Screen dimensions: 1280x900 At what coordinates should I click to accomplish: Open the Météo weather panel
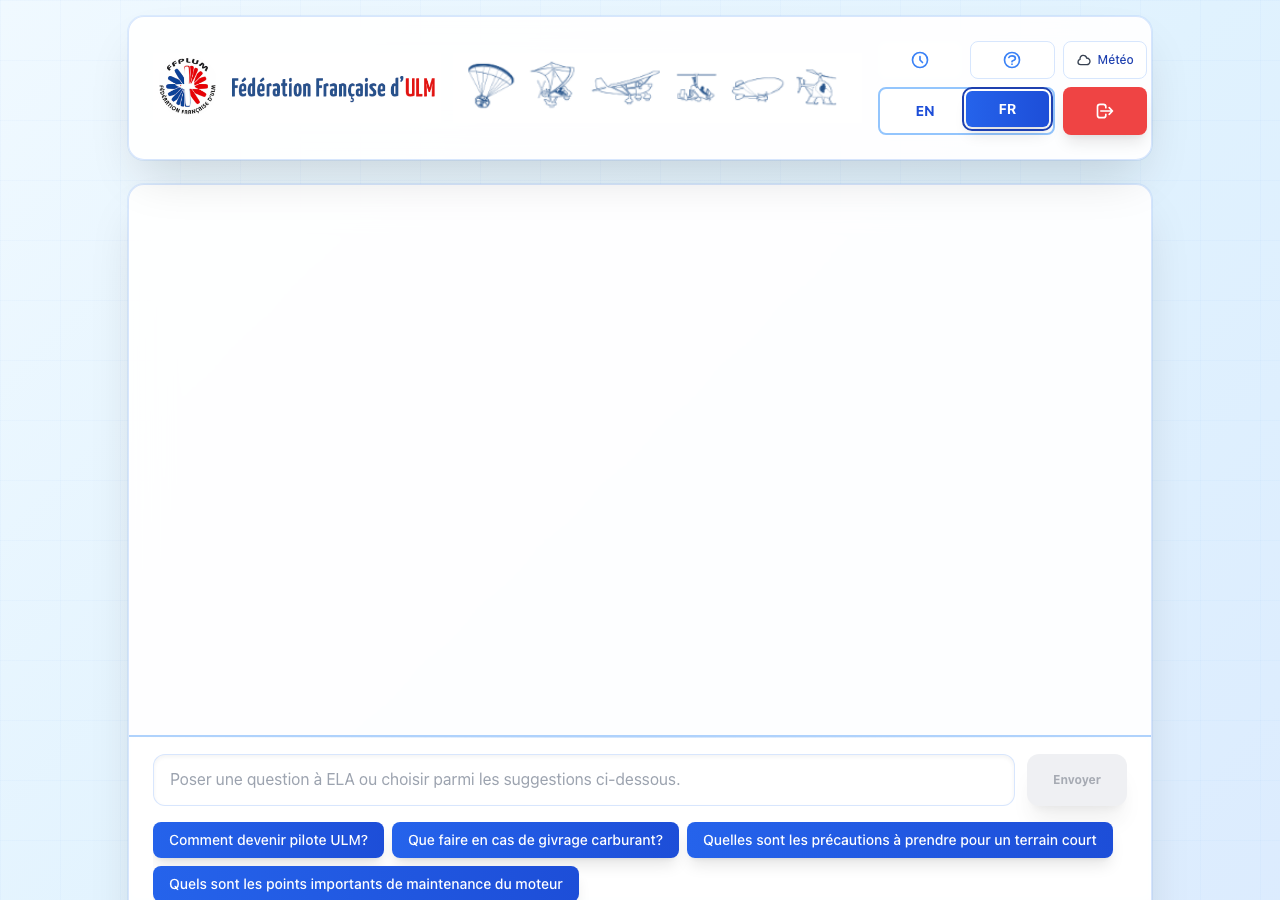(1104, 60)
